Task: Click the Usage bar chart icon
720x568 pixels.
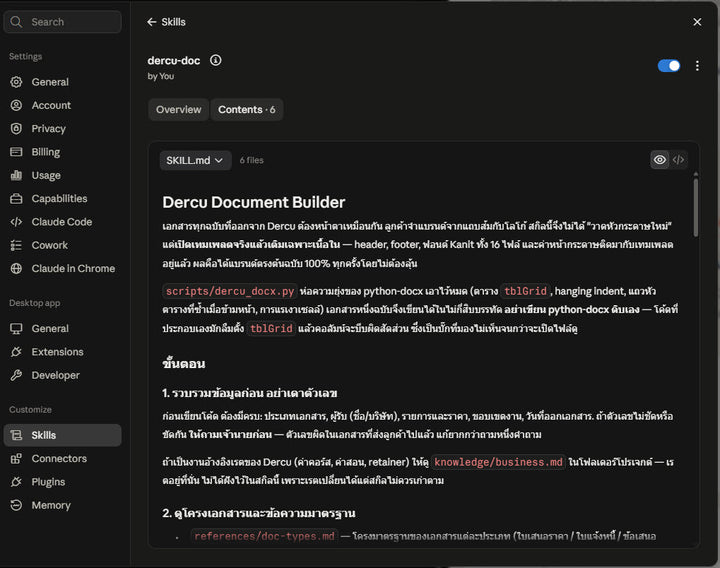Action: [16, 175]
